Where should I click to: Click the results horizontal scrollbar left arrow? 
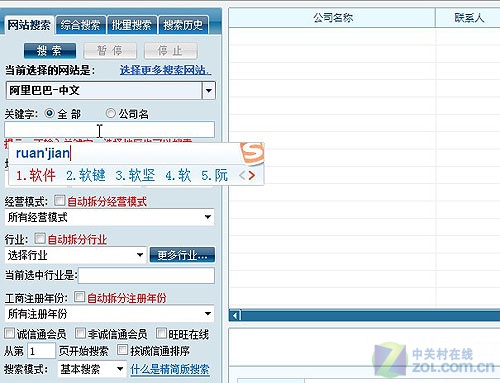235,315
